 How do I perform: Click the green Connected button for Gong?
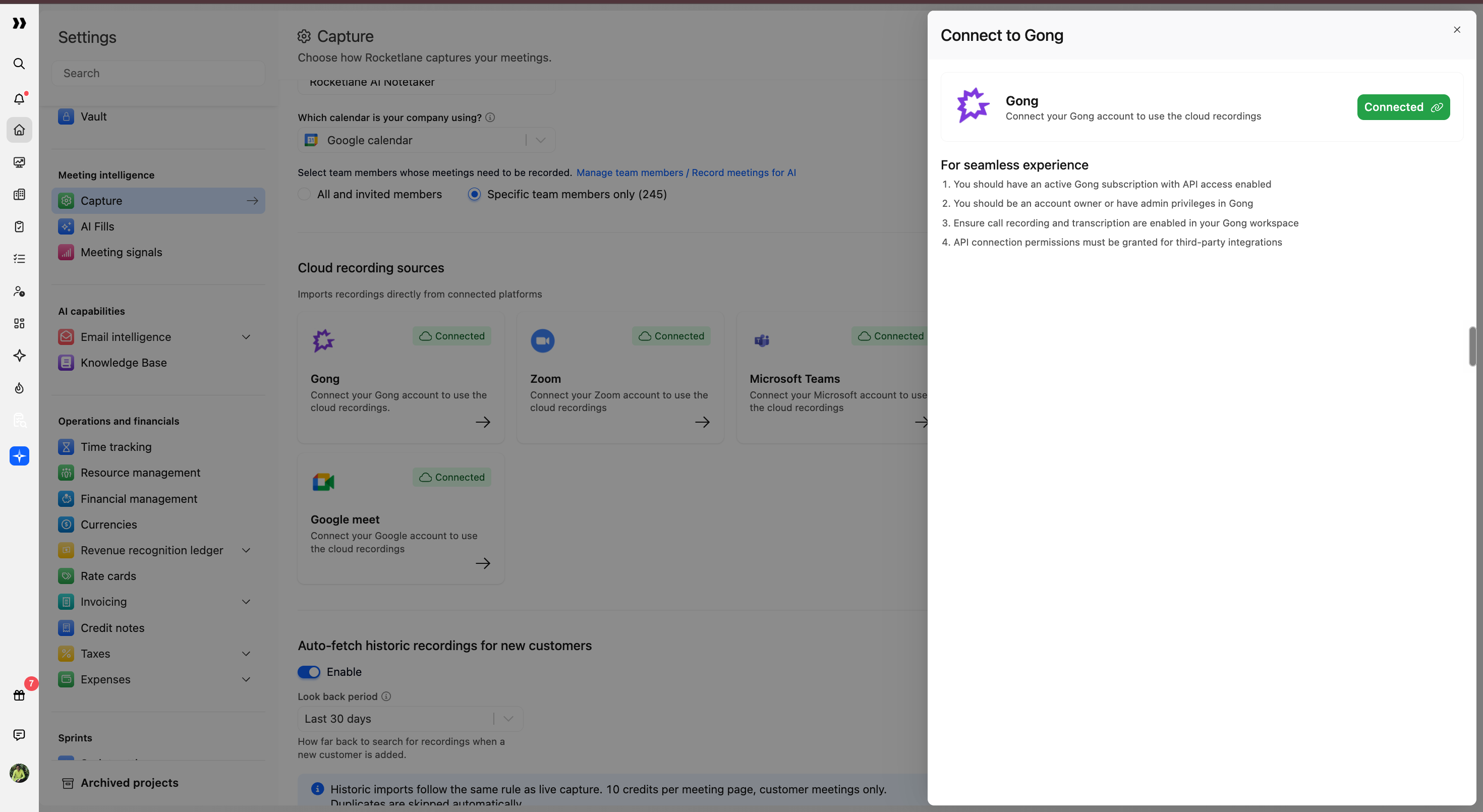[x=1403, y=107]
